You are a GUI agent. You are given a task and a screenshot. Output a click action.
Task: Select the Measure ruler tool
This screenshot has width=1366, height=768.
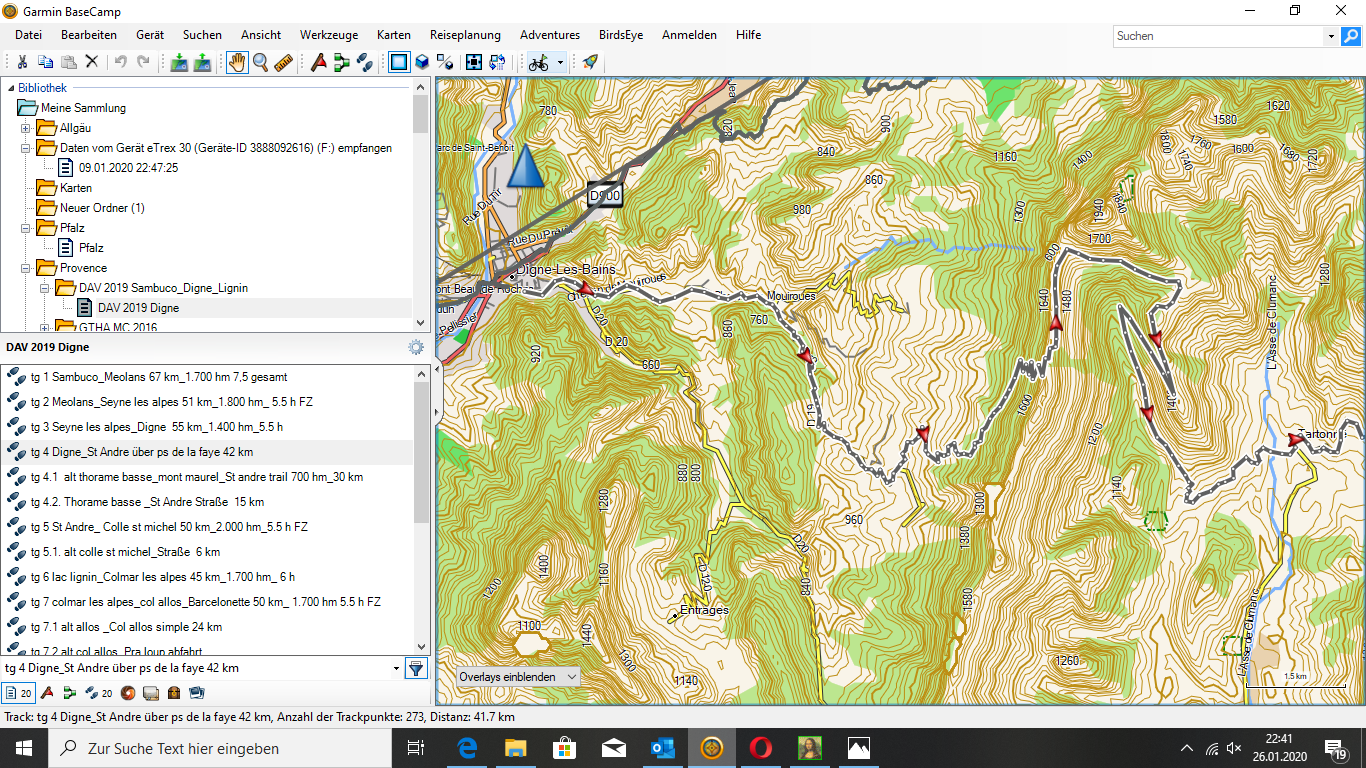coord(283,62)
